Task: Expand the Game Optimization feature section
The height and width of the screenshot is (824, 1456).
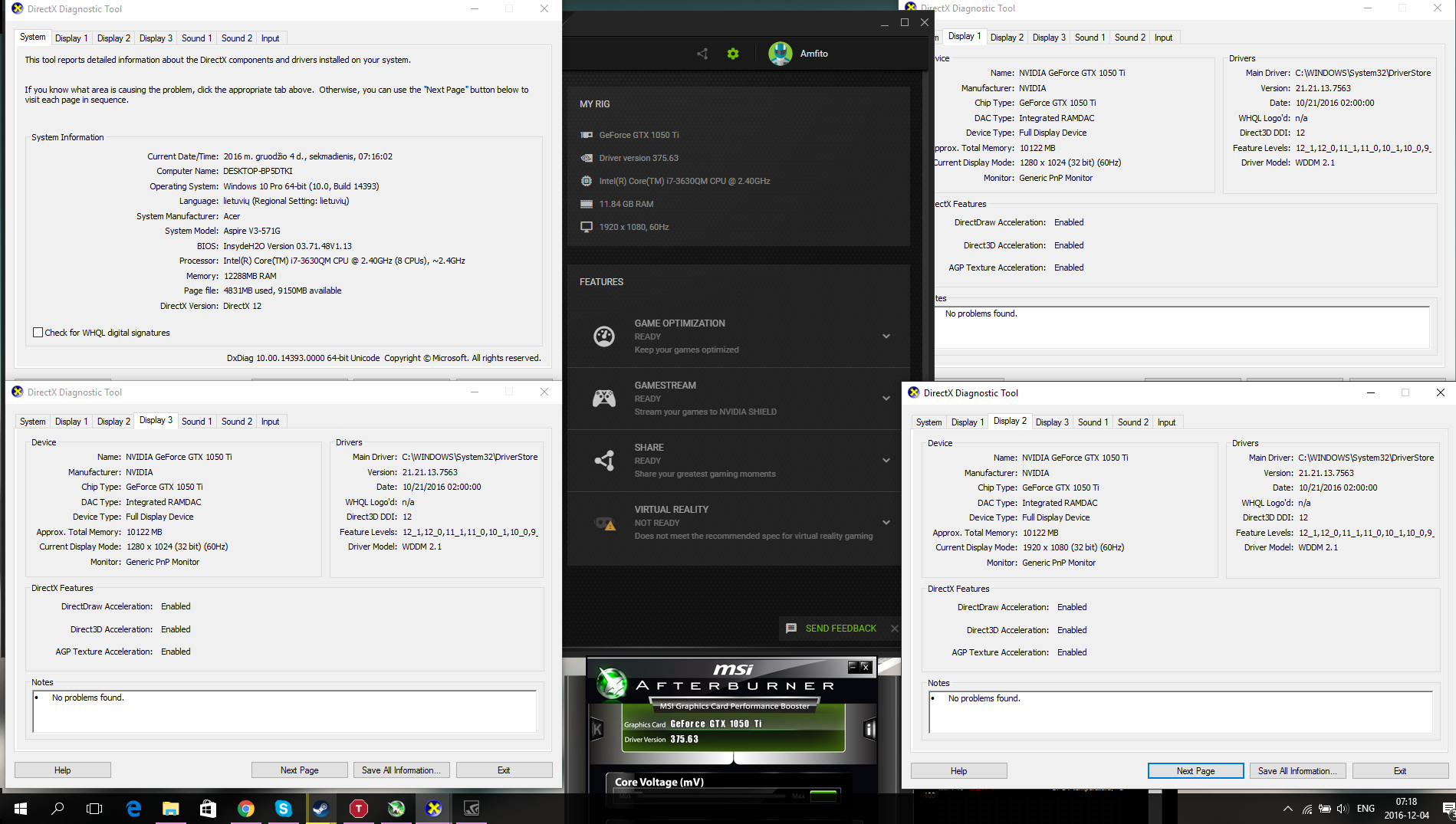Action: (886, 336)
